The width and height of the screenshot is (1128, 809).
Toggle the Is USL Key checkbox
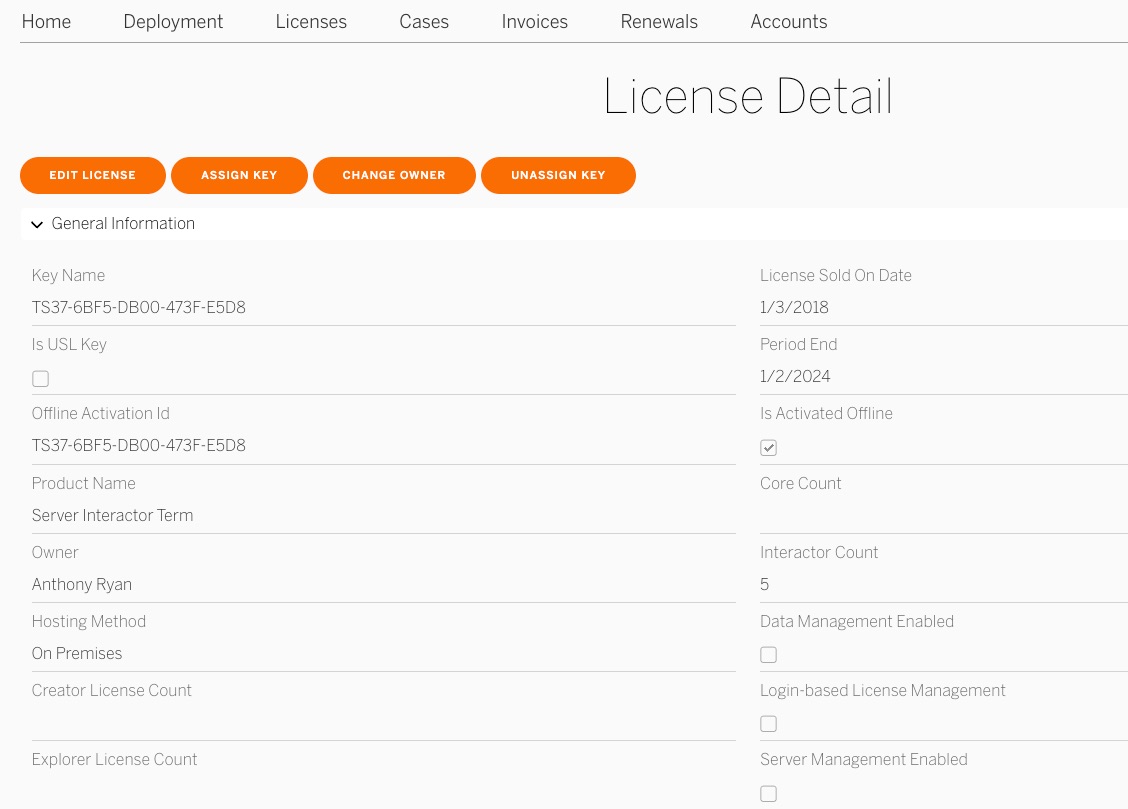(40, 379)
